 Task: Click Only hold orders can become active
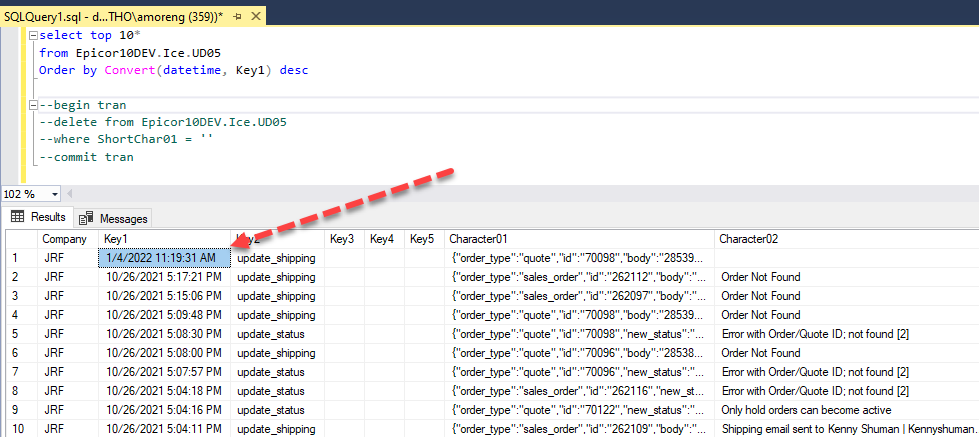tap(846, 410)
